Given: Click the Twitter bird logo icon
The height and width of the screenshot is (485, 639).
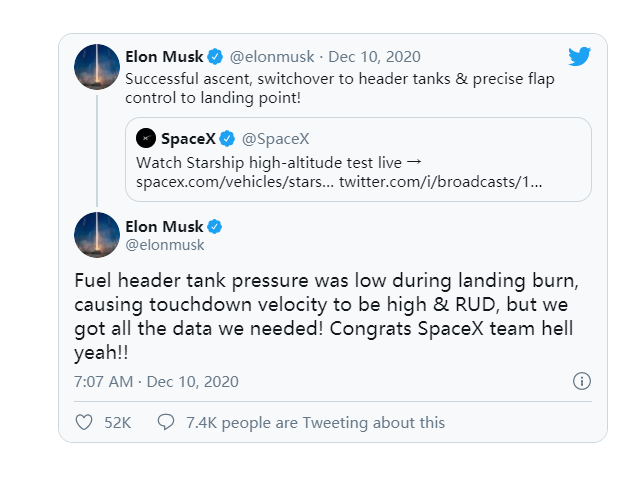Looking at the screenshot, I should (x=580, y=56).
